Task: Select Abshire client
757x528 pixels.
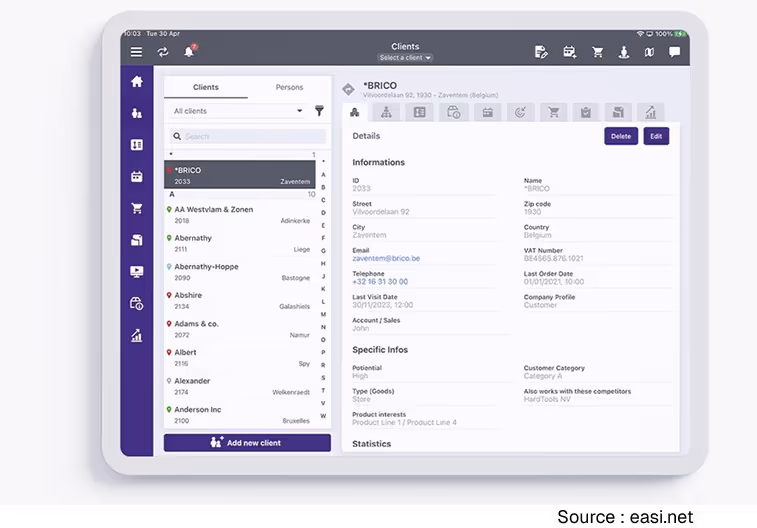Action: [x=239, y=300]
